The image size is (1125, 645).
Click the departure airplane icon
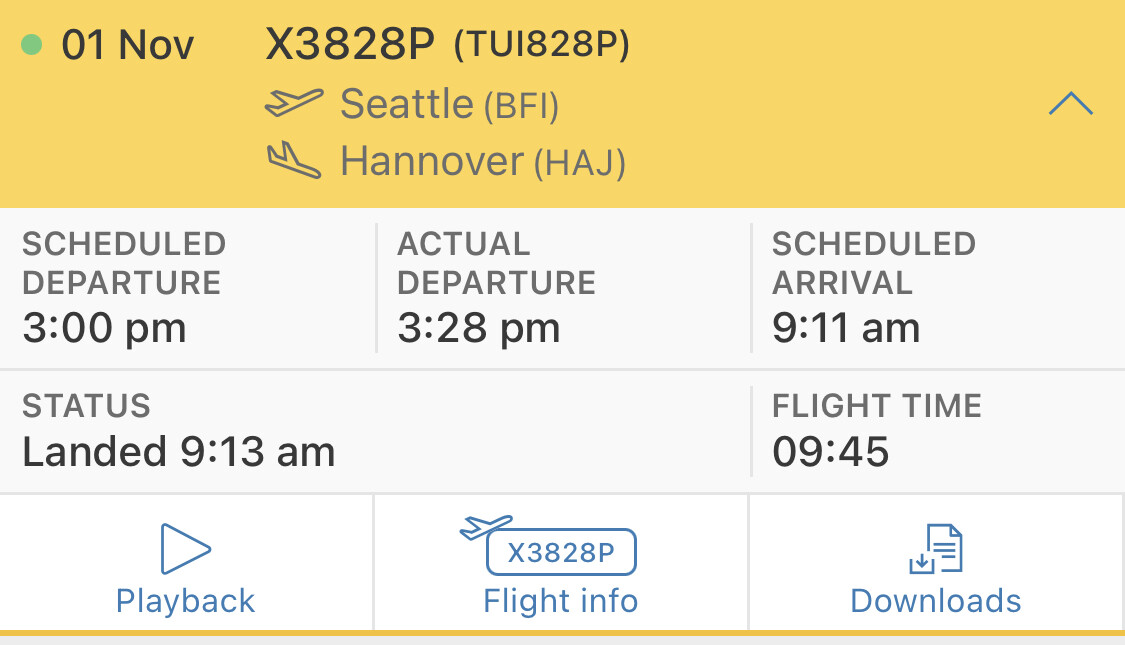coord(294,103)
